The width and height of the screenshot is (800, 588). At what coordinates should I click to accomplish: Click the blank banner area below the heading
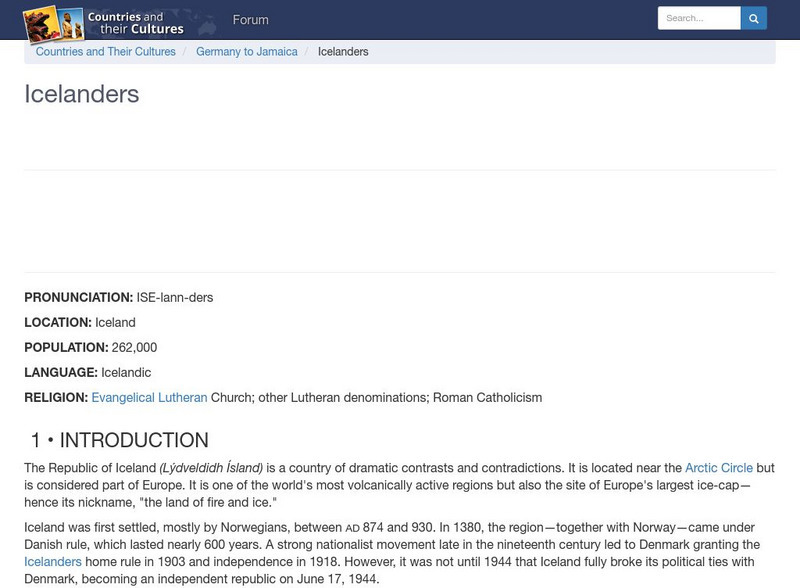(x=400, y=221)
